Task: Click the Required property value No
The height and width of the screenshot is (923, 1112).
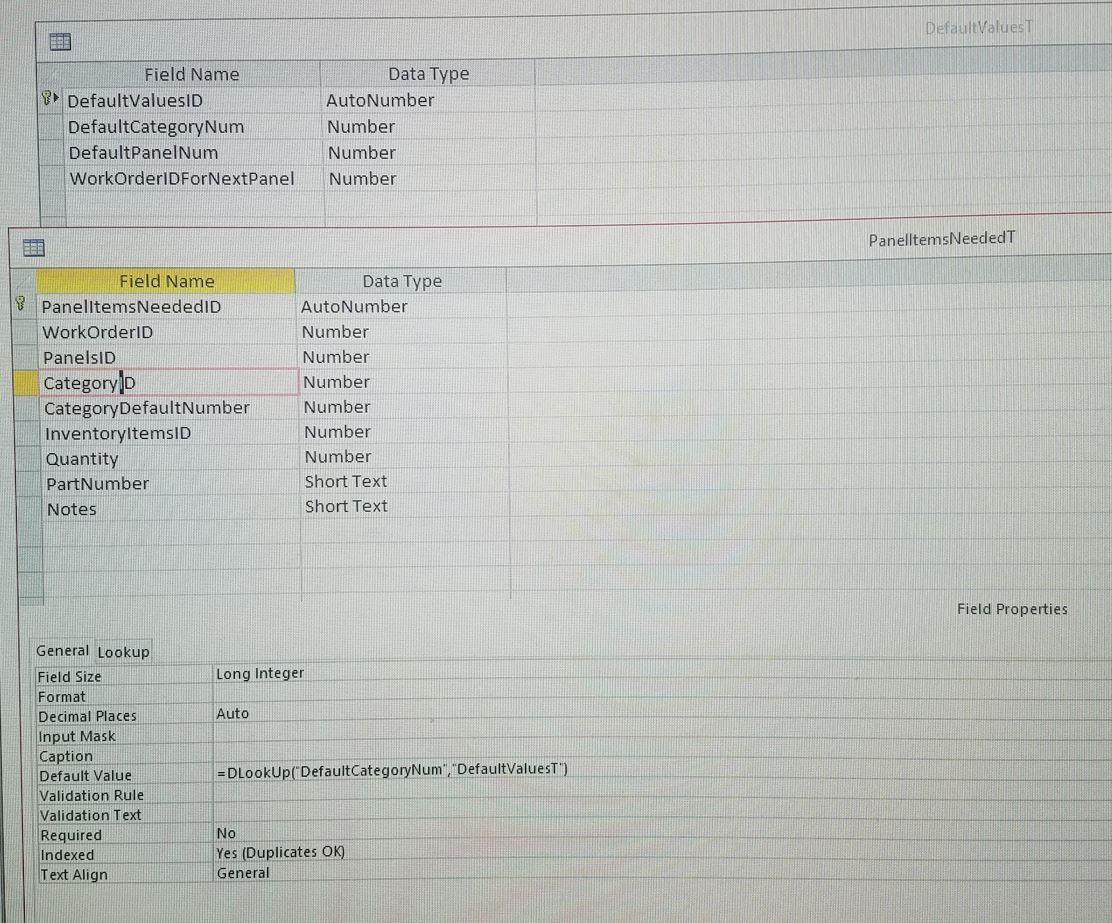Action: [x=226, y=833]
